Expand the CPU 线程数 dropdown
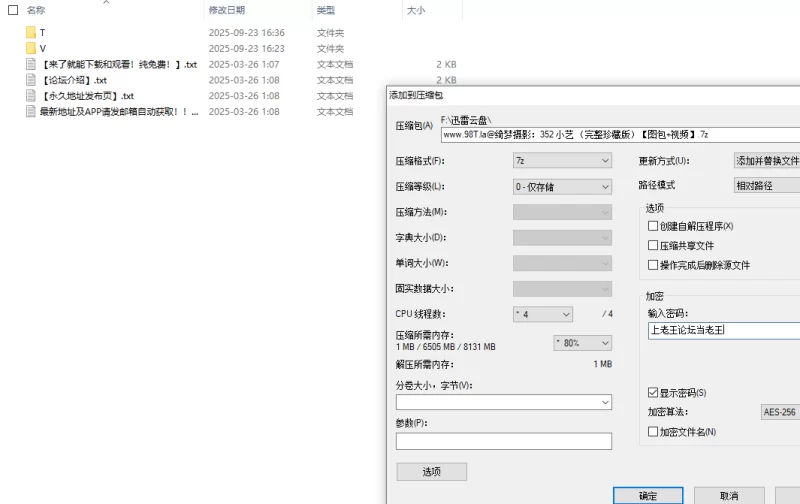The image size is (800, 504). (543, 314)
